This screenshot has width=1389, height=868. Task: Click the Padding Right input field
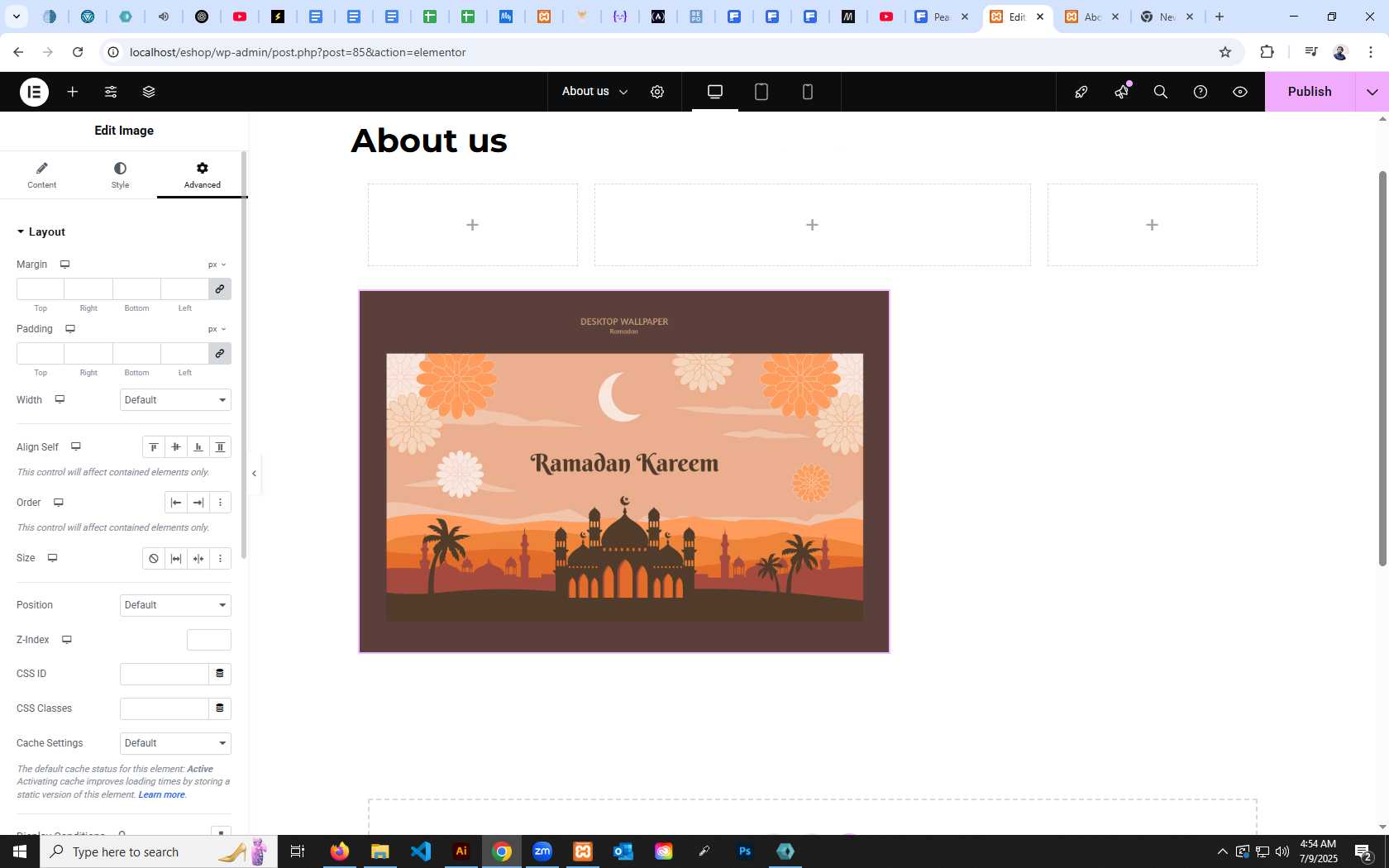pos(88,354)
